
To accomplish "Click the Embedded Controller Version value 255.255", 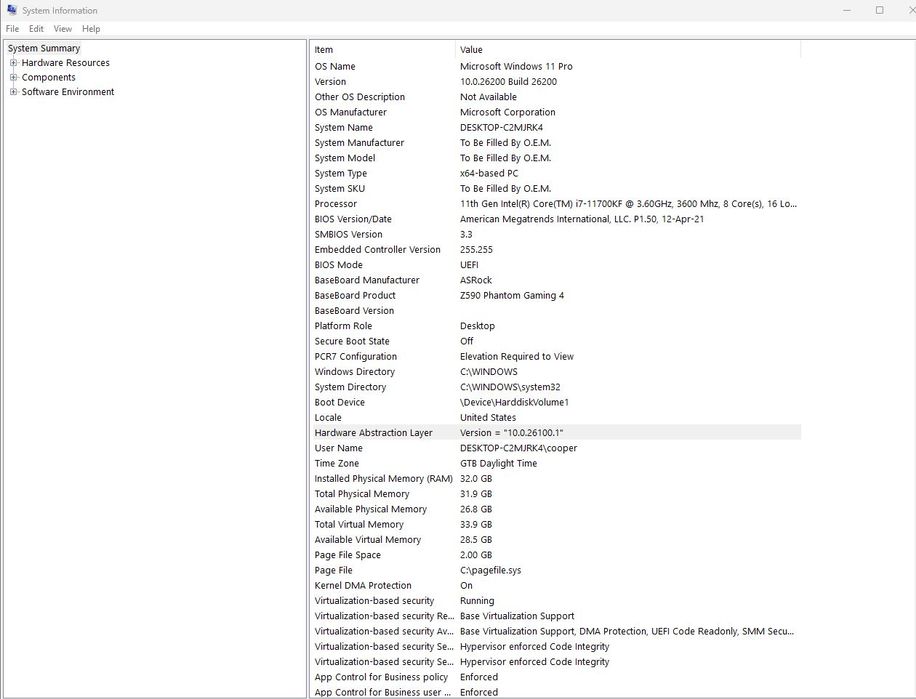I will click(476, 249).
